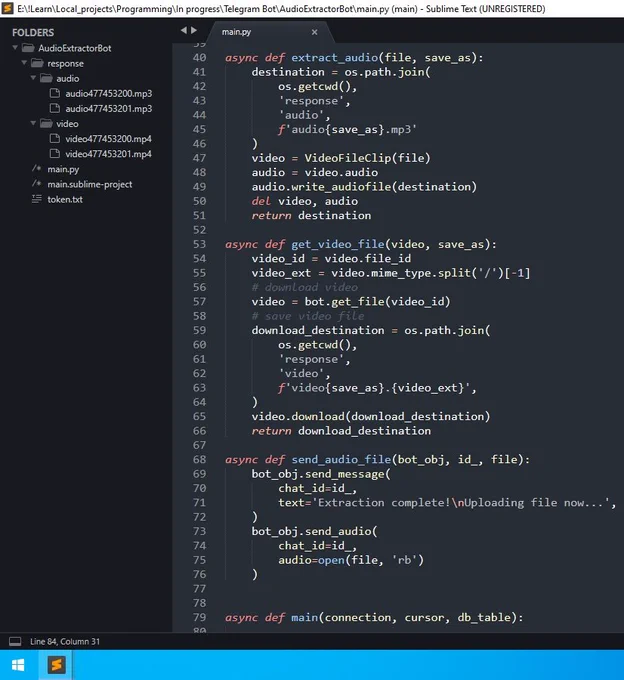This screenshot has height=680, width=624.
Task: Click the text-lines icon beside token.txt
Action: click(36, 199)
